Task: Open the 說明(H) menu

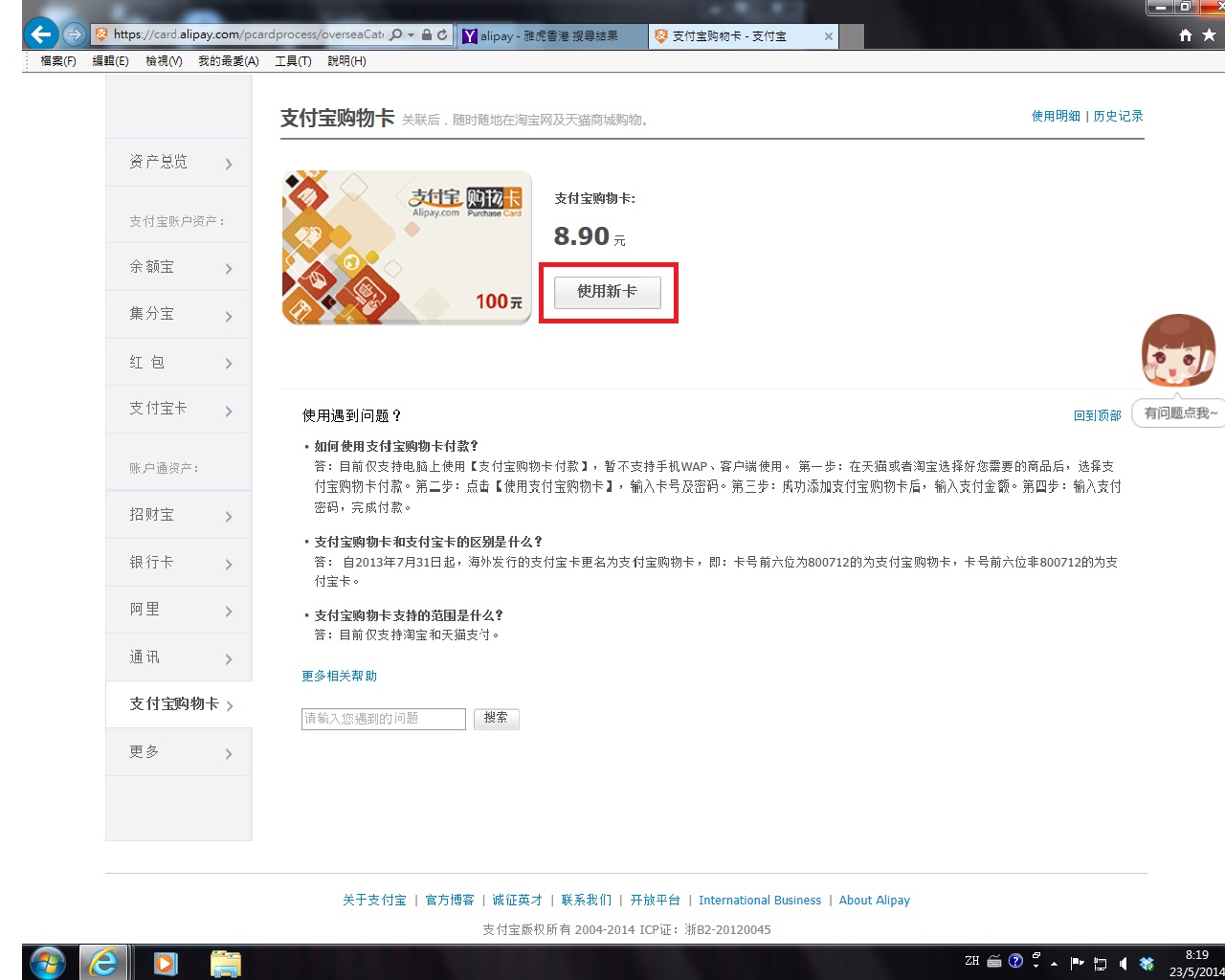Action: pyautogui.click(x=346, y=61)
